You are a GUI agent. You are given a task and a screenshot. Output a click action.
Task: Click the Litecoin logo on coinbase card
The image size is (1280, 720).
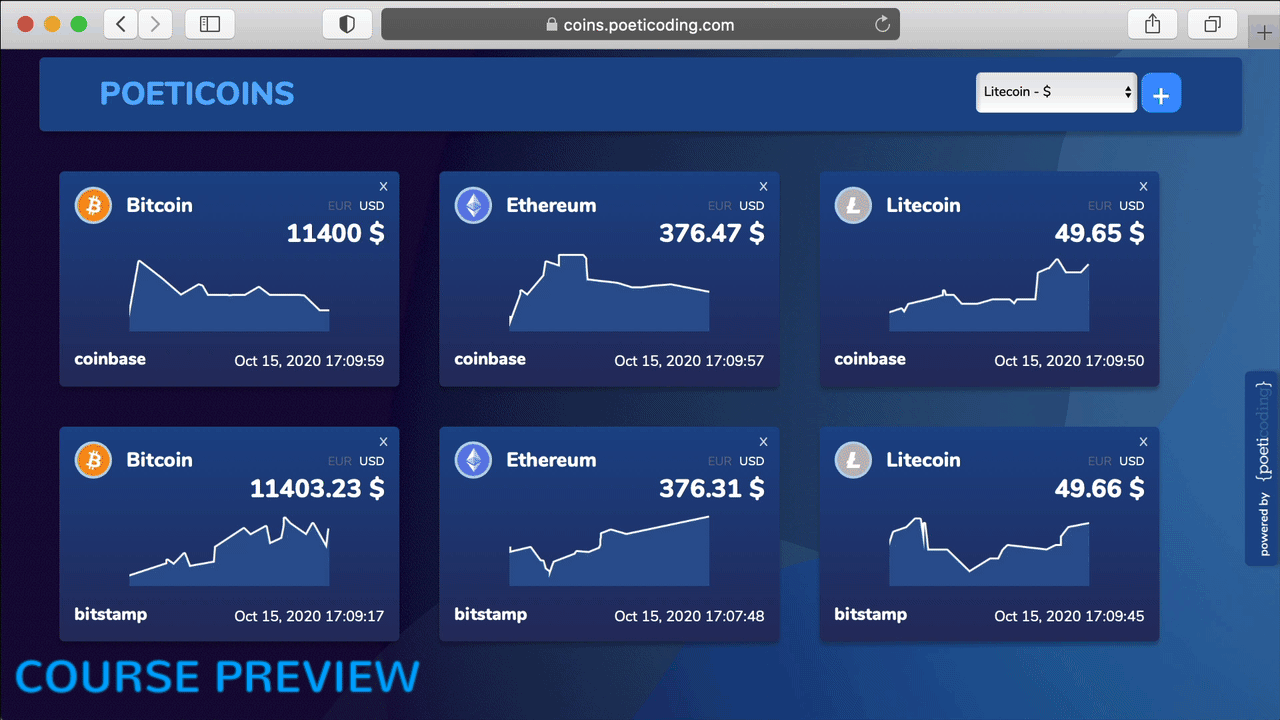click(853, 206)
